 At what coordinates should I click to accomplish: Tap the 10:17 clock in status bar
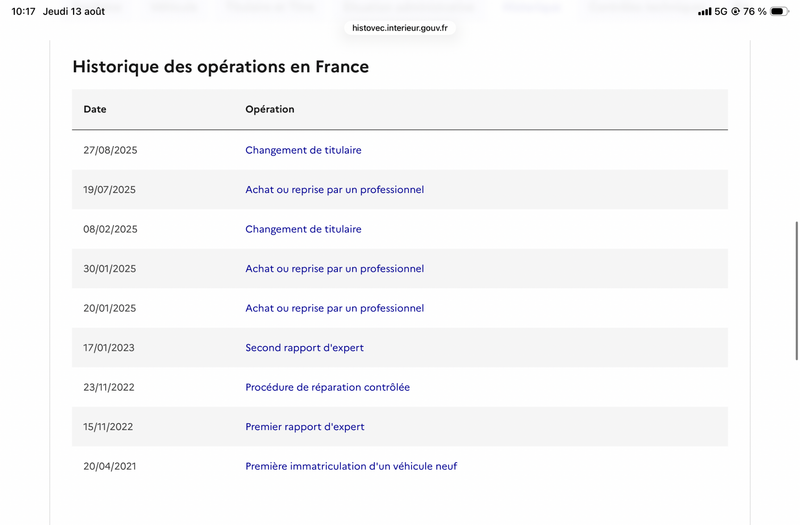coord(23,11)
